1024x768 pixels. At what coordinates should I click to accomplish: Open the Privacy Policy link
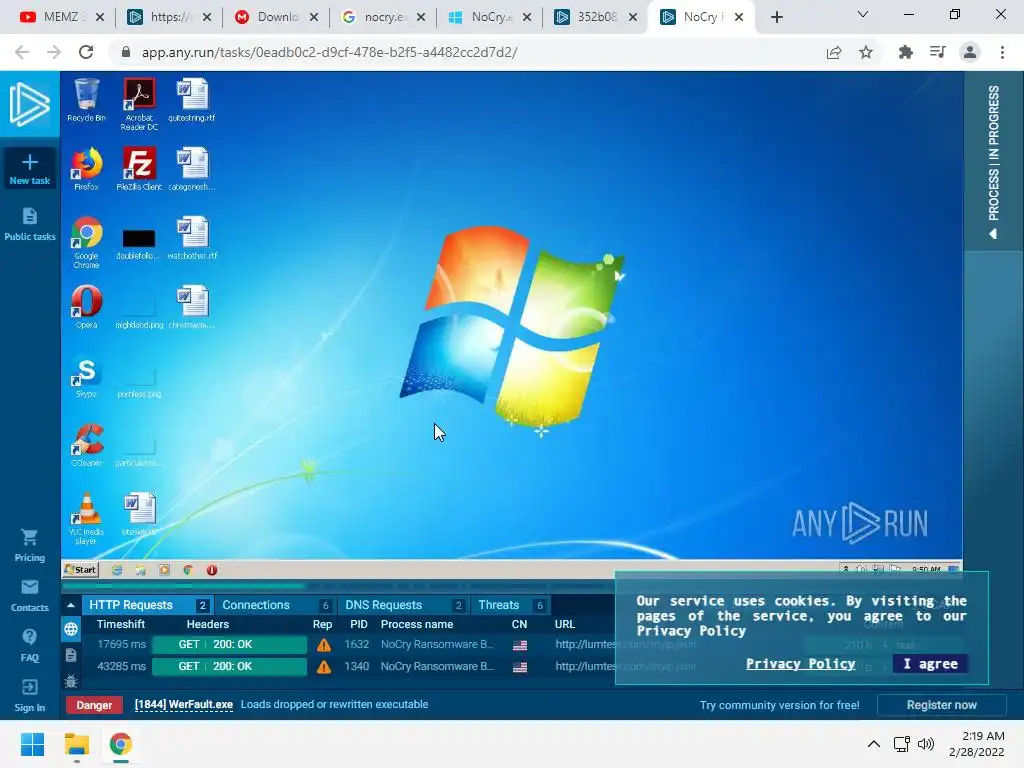(x=801, y=664)
